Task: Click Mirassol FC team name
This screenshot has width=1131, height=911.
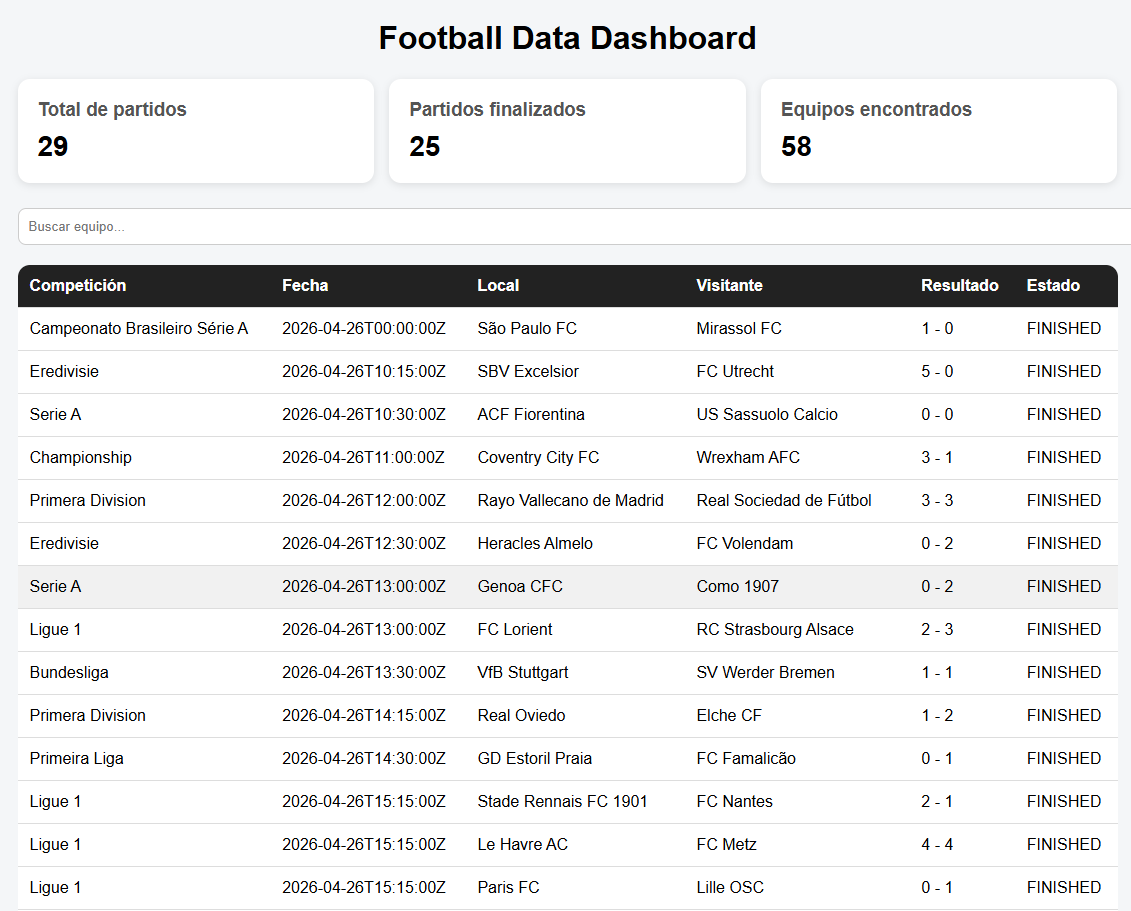Action: click(x=739, y=329)
